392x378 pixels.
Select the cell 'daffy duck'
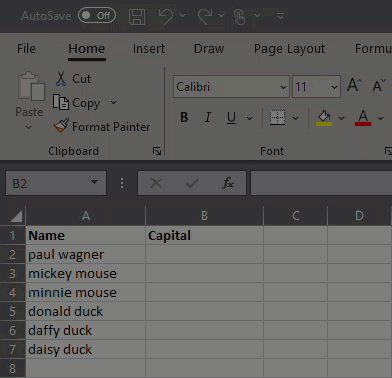(85, 330)
